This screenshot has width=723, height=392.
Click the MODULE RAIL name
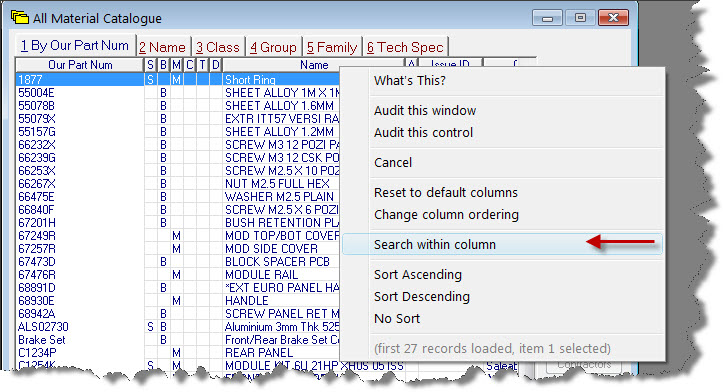tap(261, 275)
